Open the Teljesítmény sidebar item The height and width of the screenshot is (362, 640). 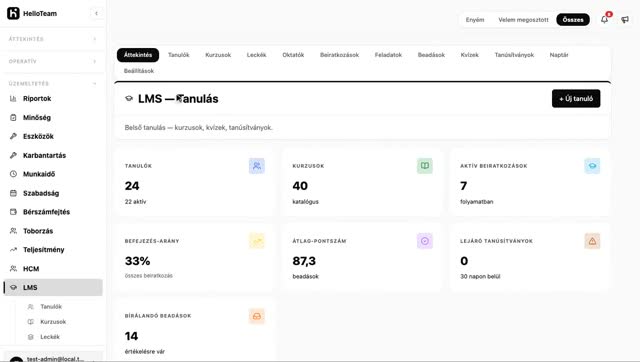click(53, 249)
